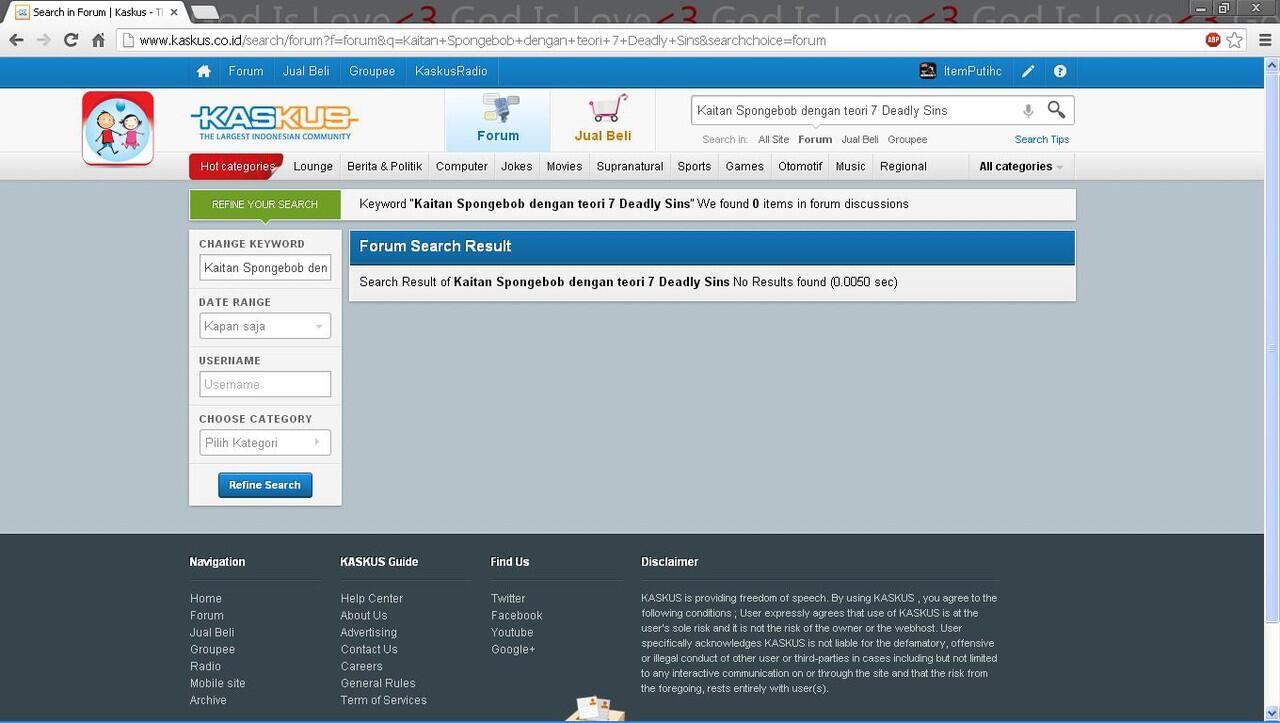This screenshot has width=1280, height=723.
Task: Select the Forum tab with monitor icon
Action: click(497, 120)
